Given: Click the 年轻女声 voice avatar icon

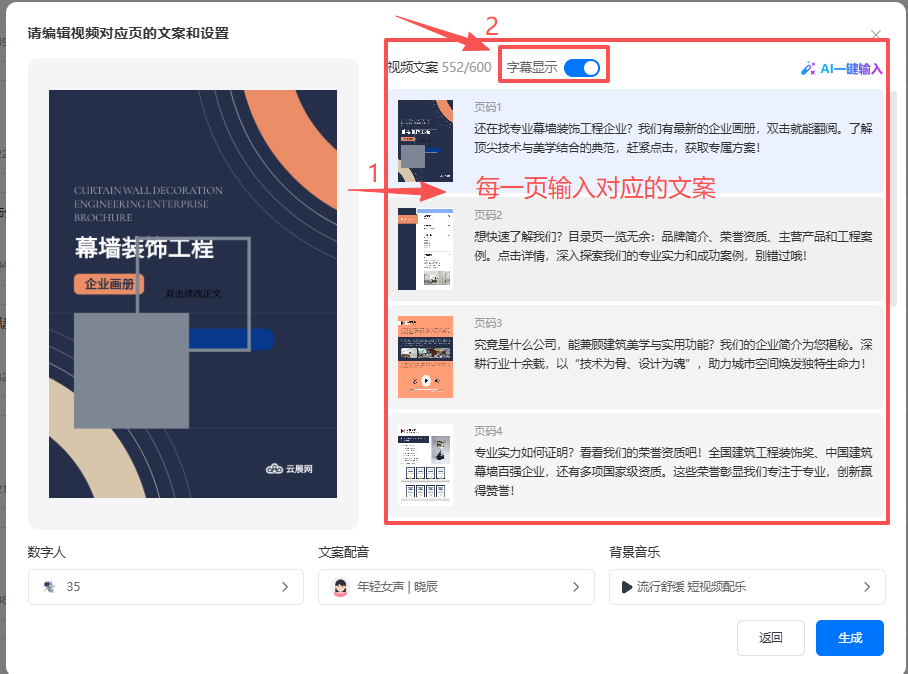Looking at the screenshot, I should coord(340,587).
